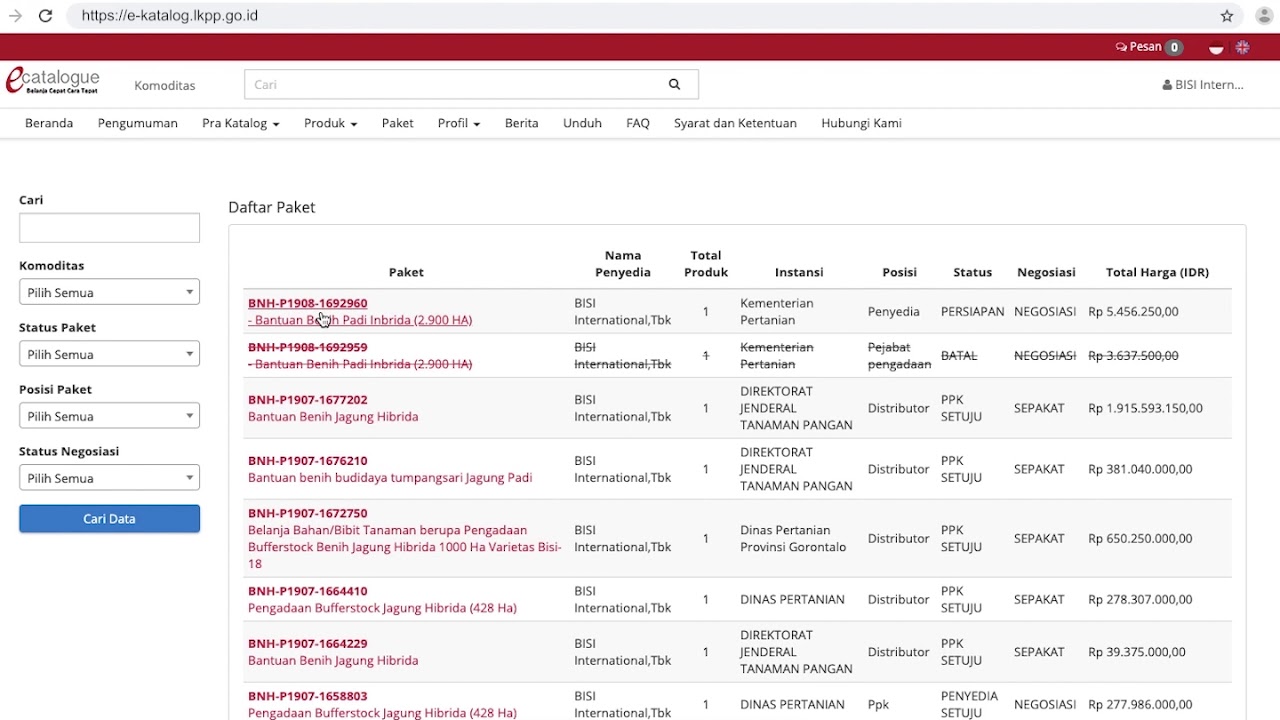Screen dimensions: 1280x720
Task: Click the browser reload icon
Action: point(45,16)
